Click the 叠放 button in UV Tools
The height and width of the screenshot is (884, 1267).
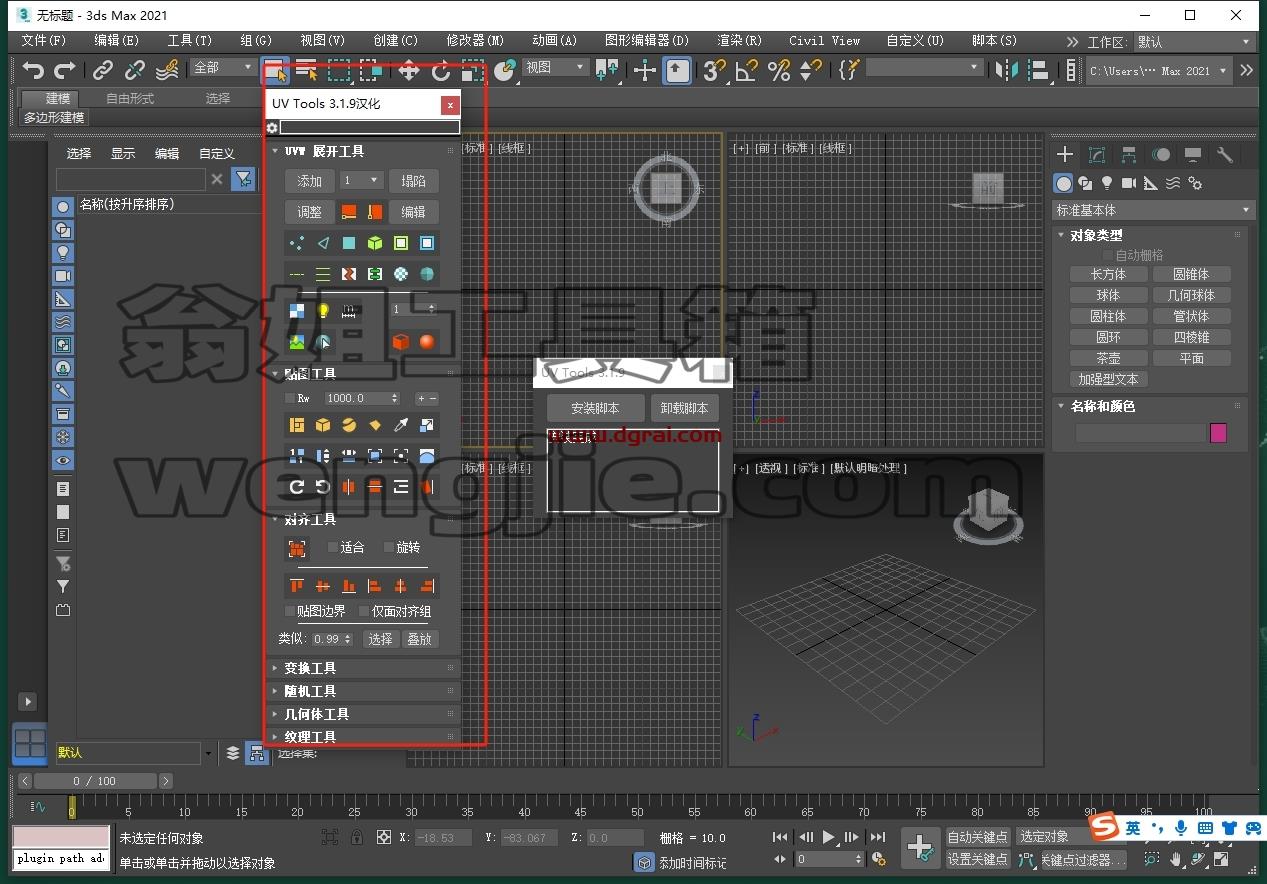point(420,639)
